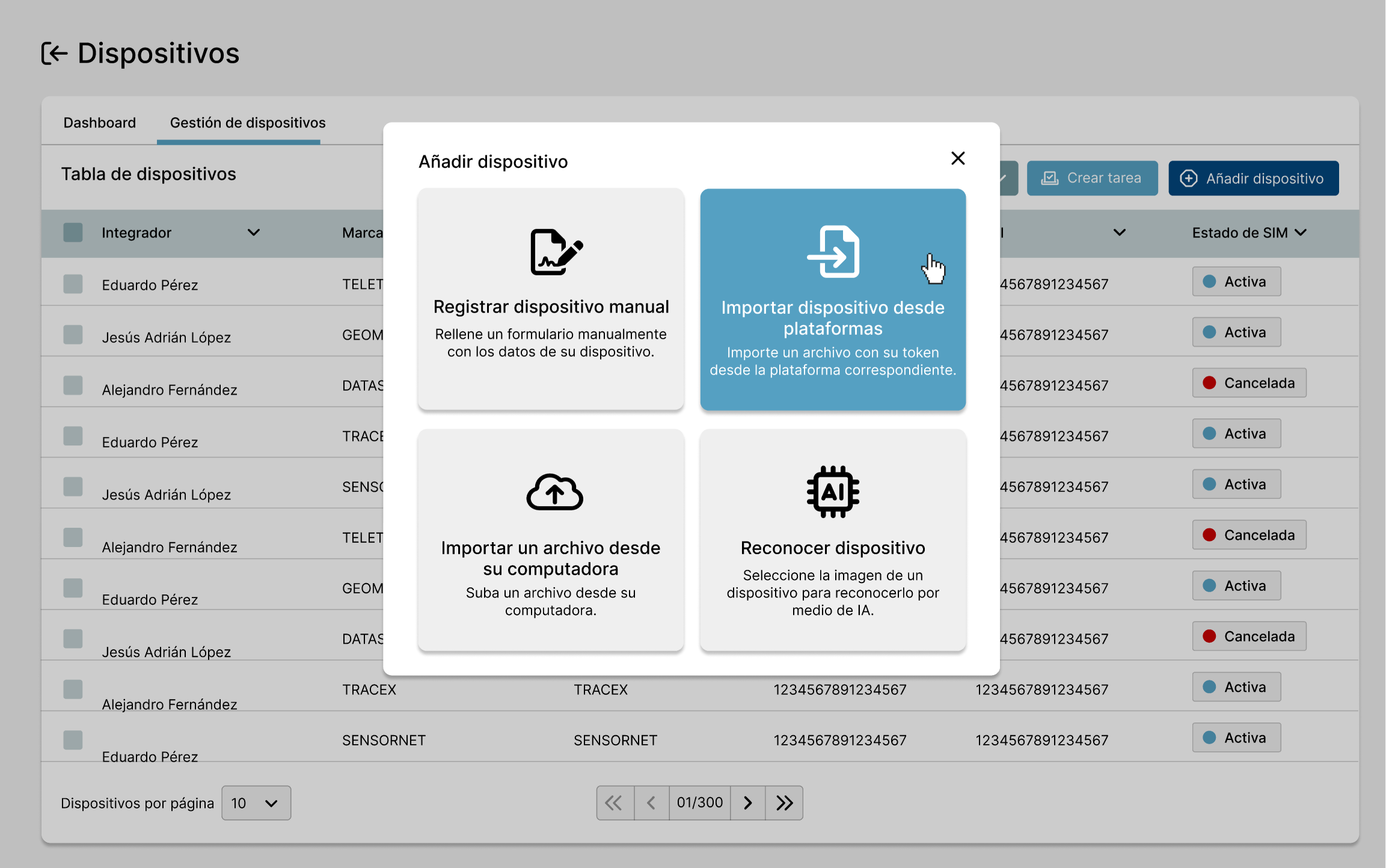
Task: Open devices per page dropdown
Action: tap(256, 802)
